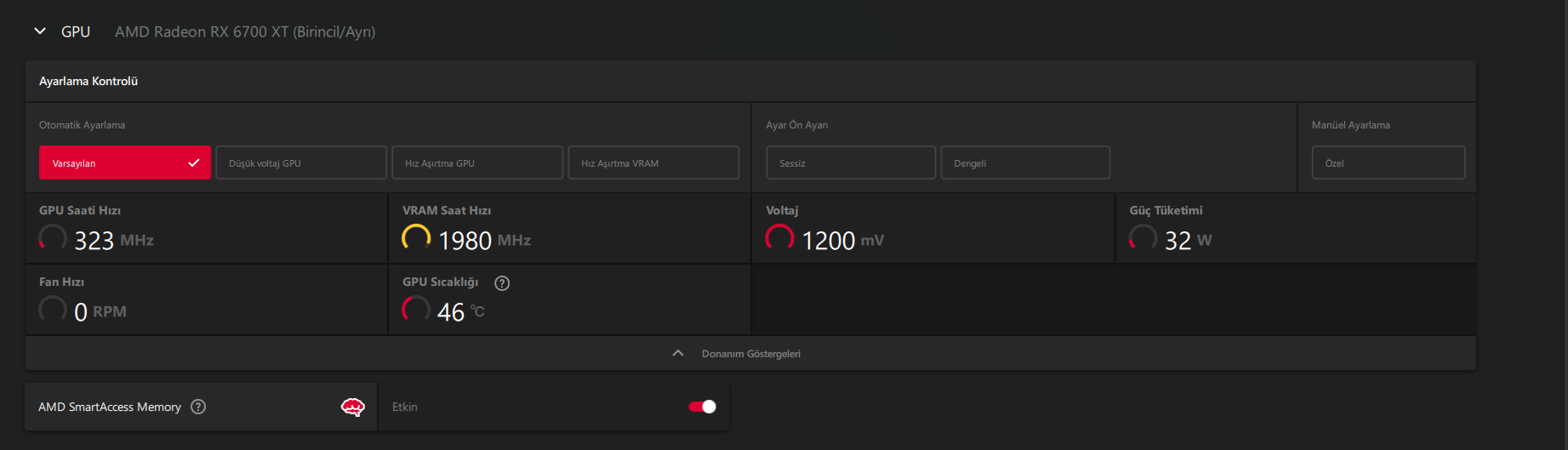The height and width of the screenshot is (450, 1568).
Task: Open Özel manual tuning
Action: click(x=1388, y=162)
